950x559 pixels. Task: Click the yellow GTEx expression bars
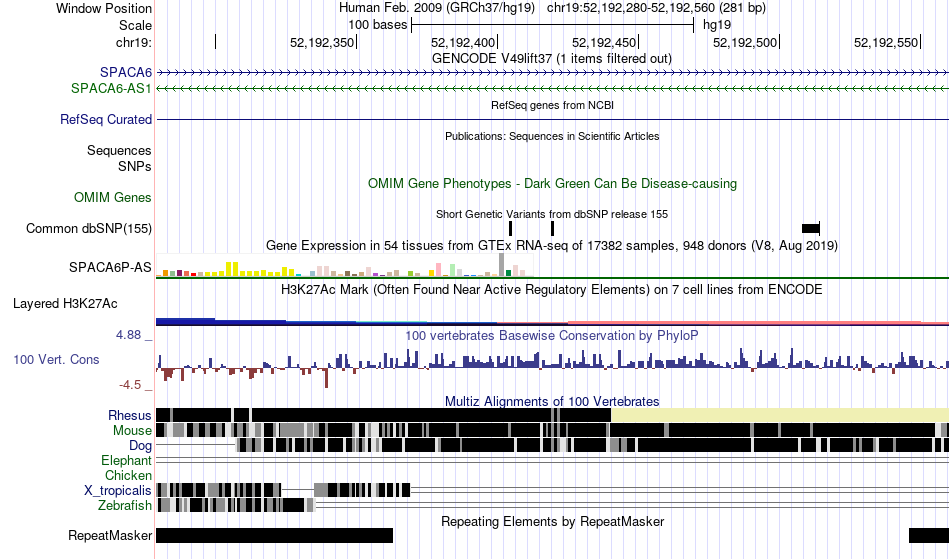(232, 269)
